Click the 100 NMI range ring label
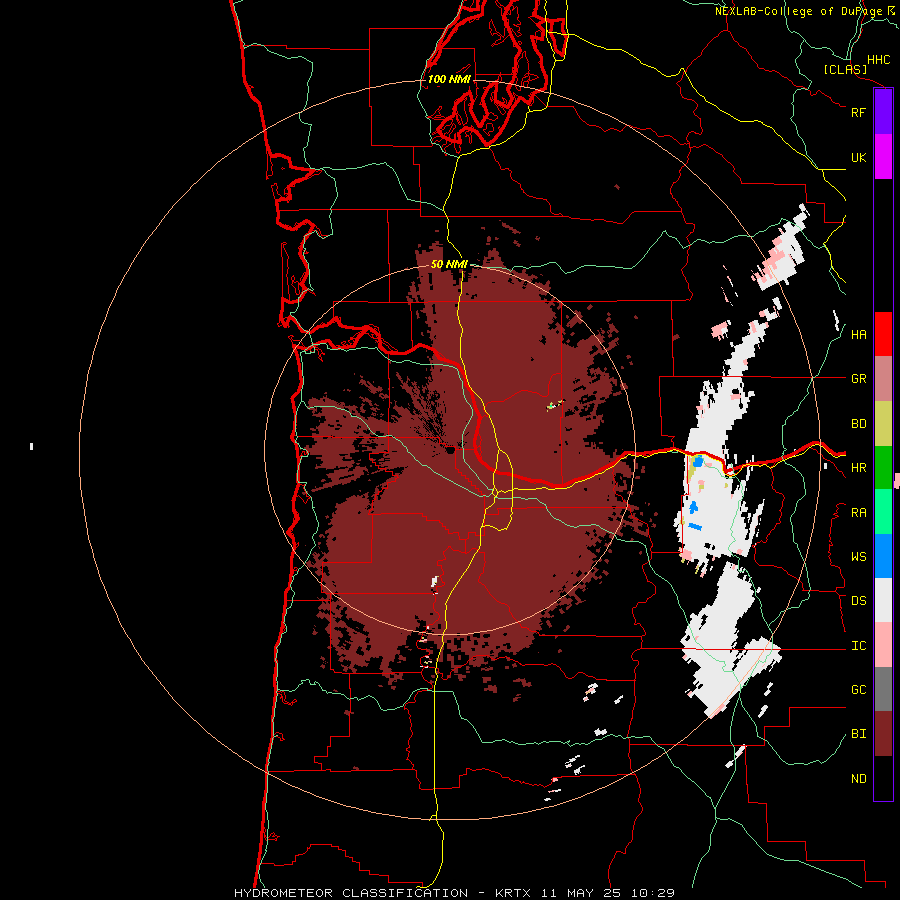 tap(449, 79)
